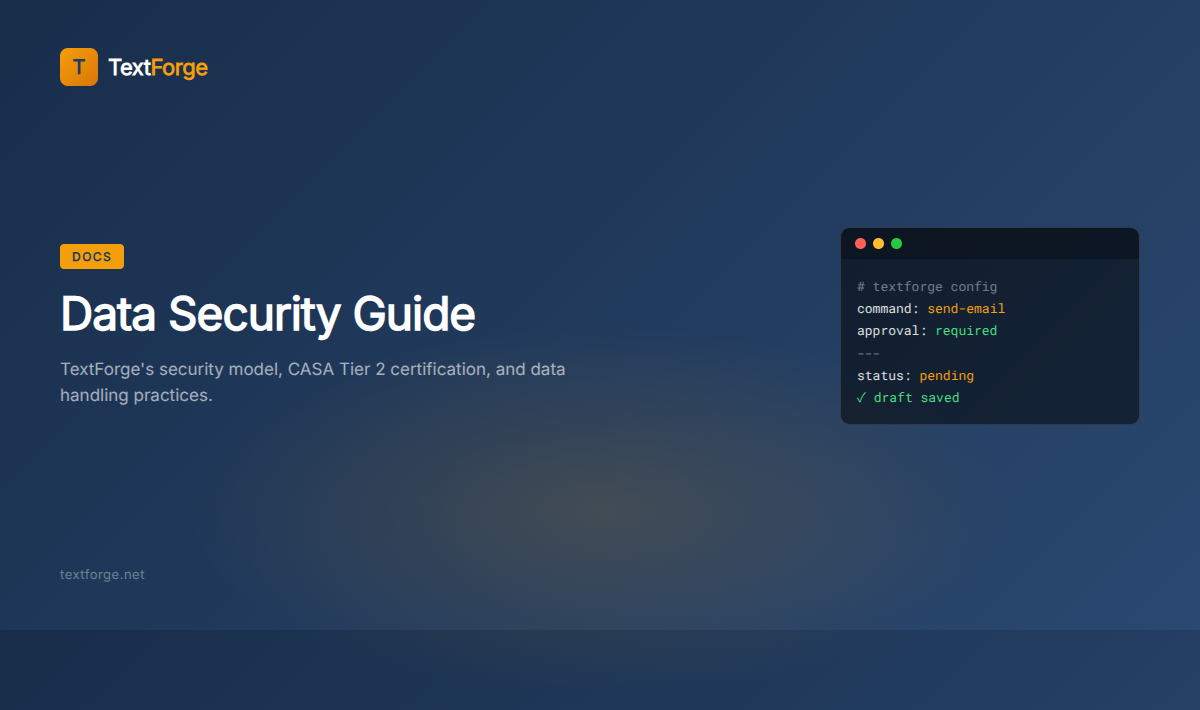This screenshot has width=1200, height=710.
Task: Click the orange TextForge T logo icon
Action: [x=79, y=67]
